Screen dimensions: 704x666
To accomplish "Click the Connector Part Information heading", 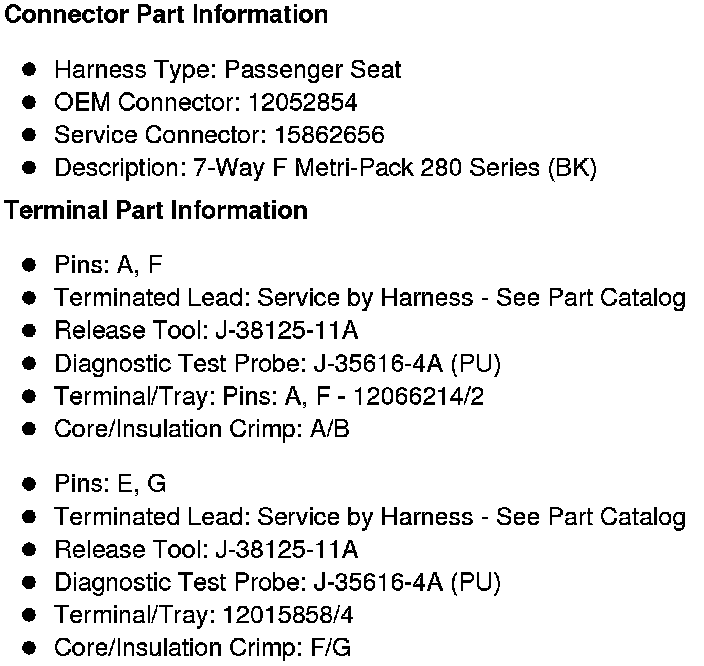I will point(166,16).
